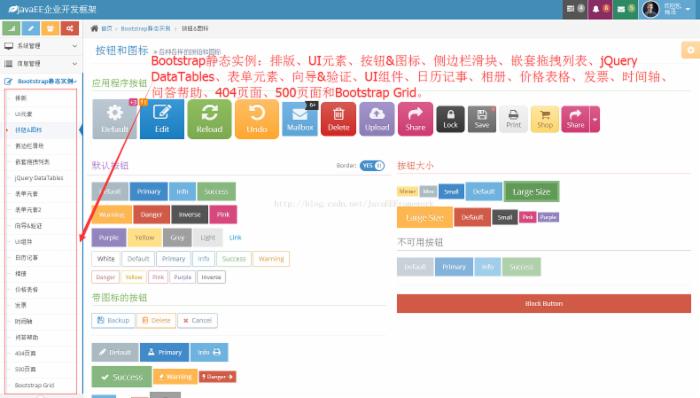Click the blue Primary button with user icon
Screen dimensions: 700x398
(x=164, y=352)
